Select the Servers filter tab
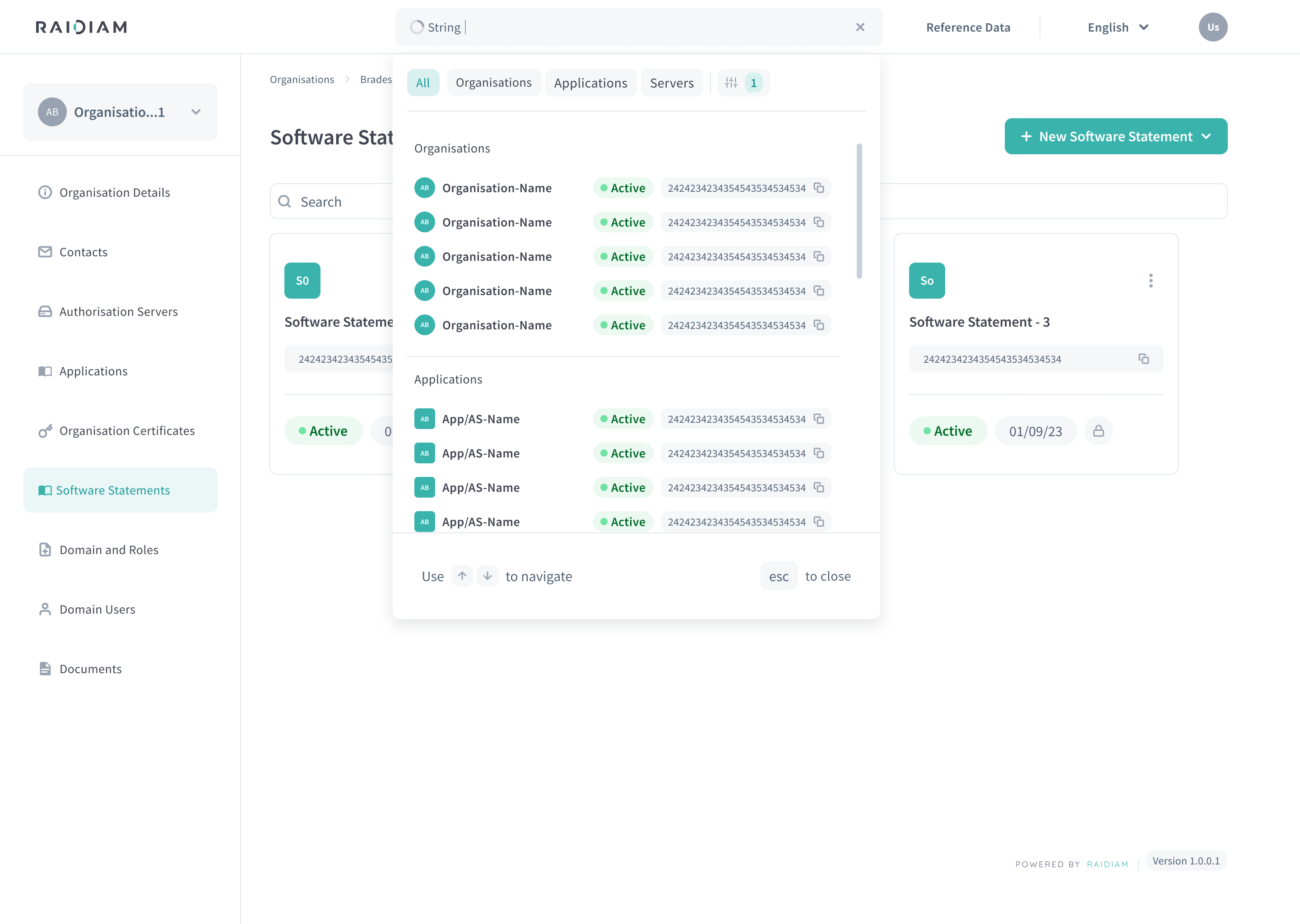Image resolution: width=1300 pixels, height=924 pixels. [672, 83]
